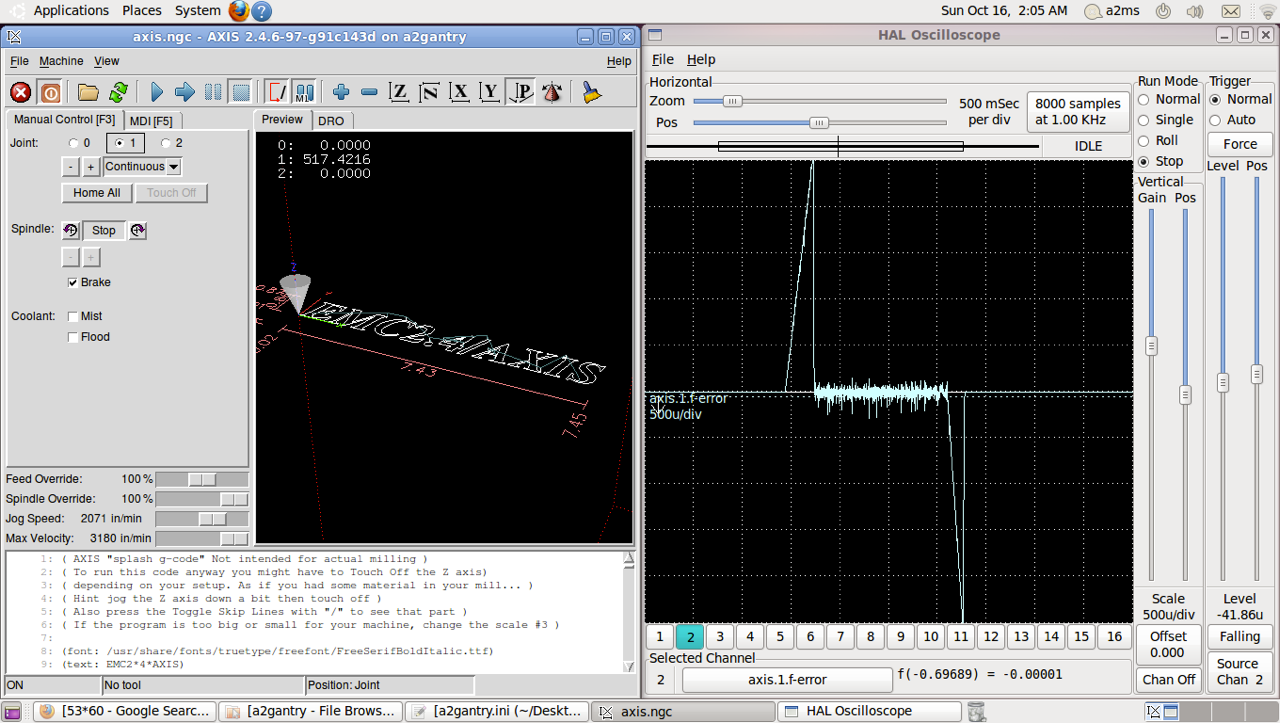Click trigger Source Chan 2 button
The height and width of the screenshot is (723, 1280).
(1240, 671)
